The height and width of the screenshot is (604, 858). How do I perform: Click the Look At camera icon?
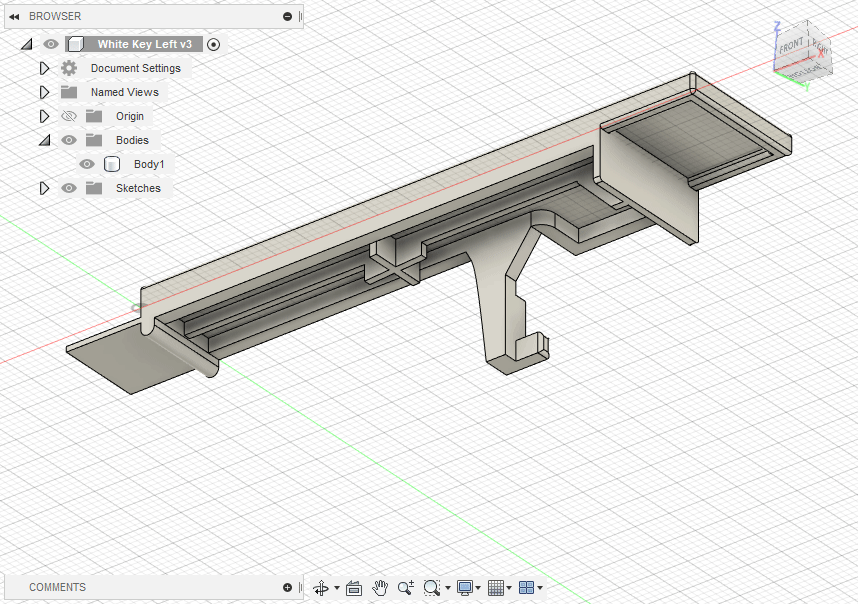[x=353, y=588]
